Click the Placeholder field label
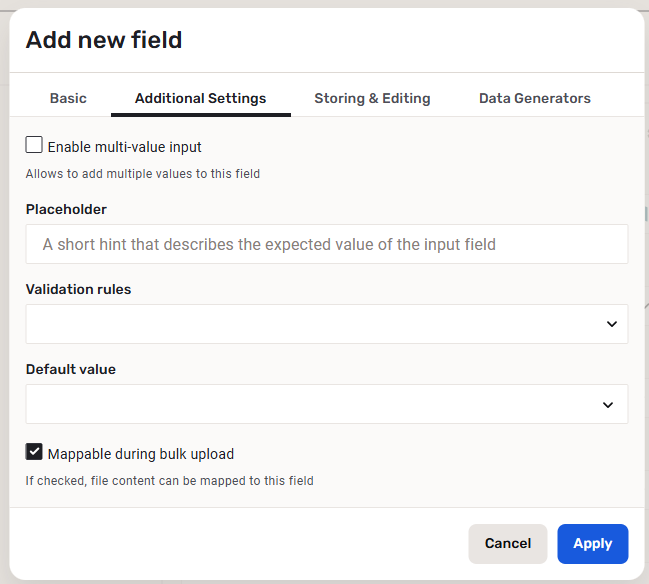 66,209
